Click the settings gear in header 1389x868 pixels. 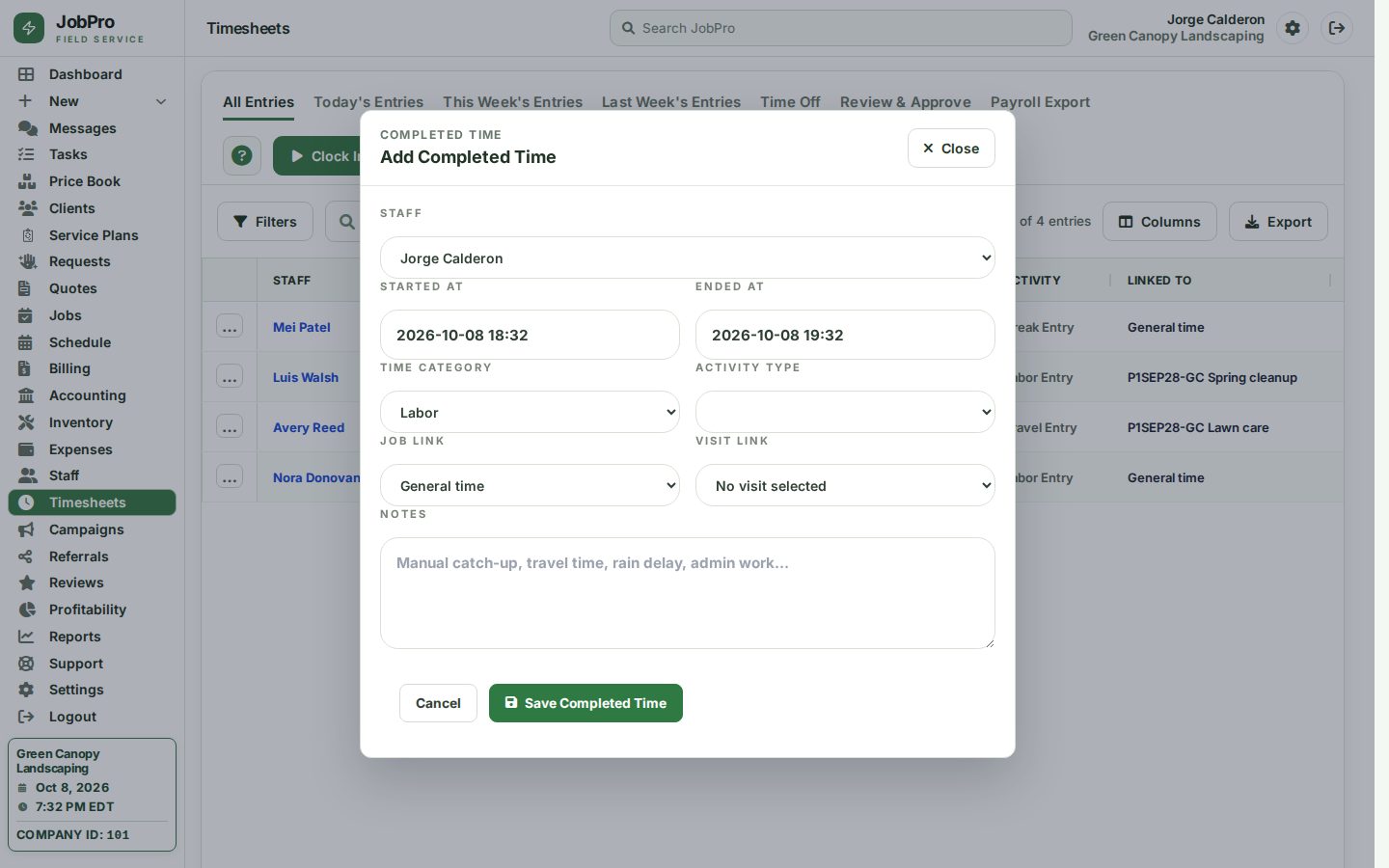pos(1293,28)
